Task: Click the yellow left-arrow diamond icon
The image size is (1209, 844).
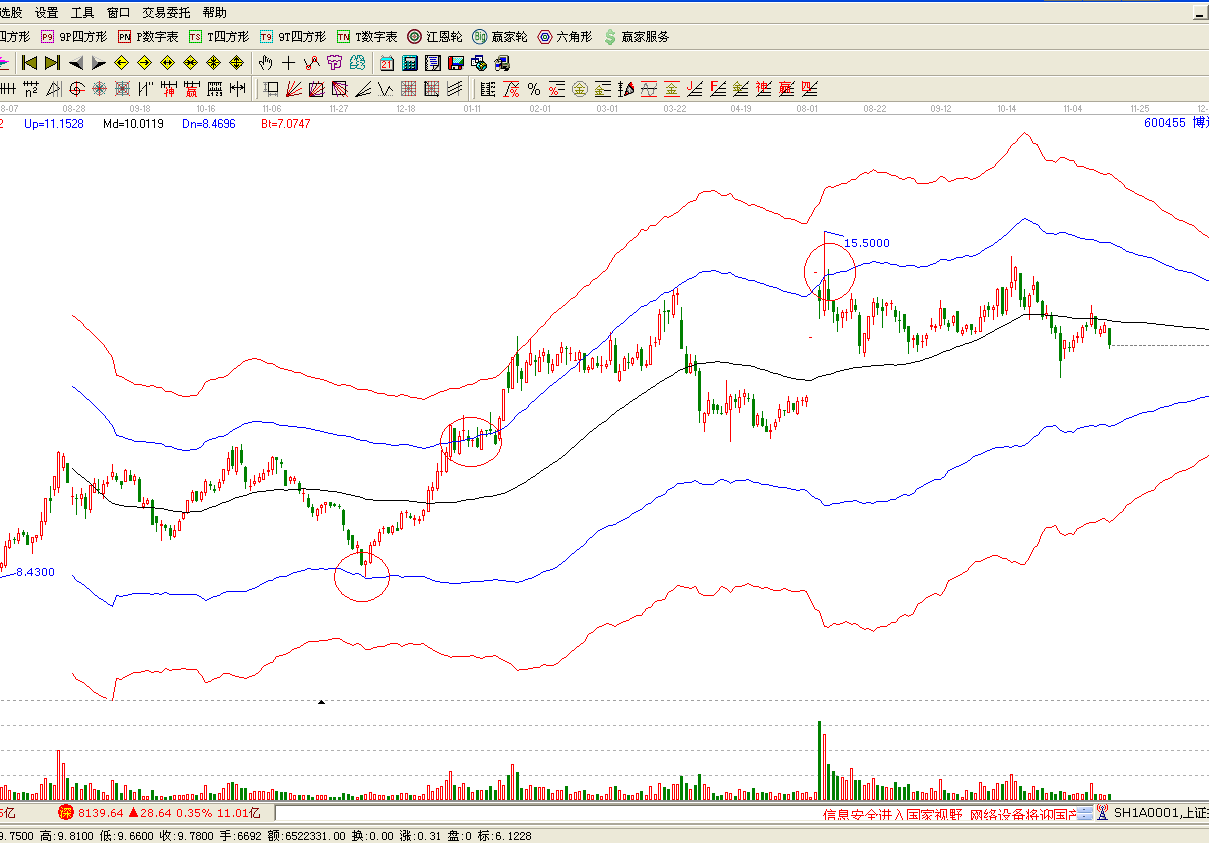Action: click(x=121, y=63)
